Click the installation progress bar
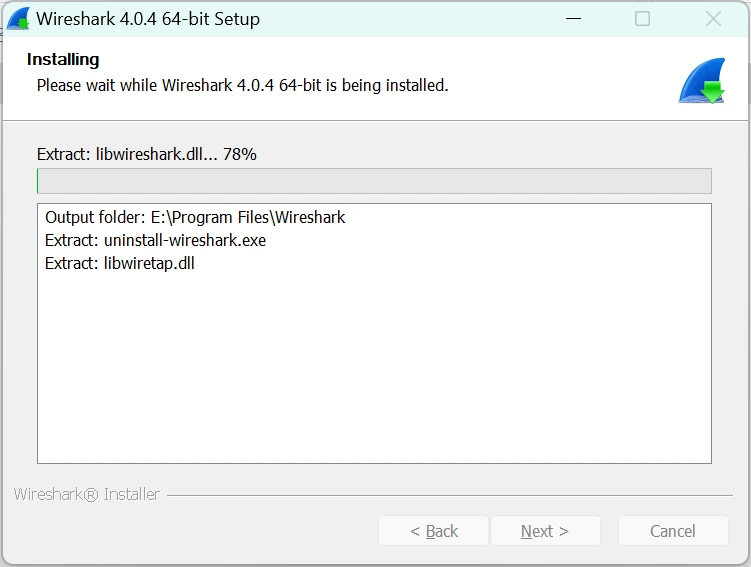This screenshot has height=567, width=751. 374,181
